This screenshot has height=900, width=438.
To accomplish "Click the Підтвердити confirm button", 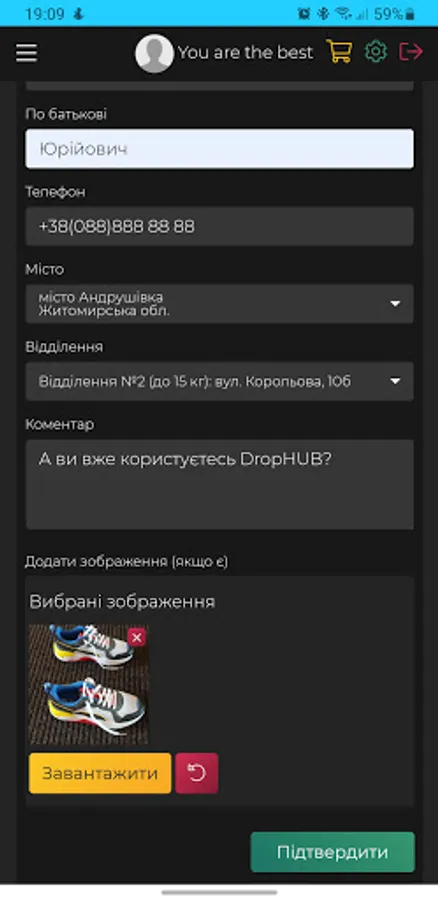I will point(332,852).
